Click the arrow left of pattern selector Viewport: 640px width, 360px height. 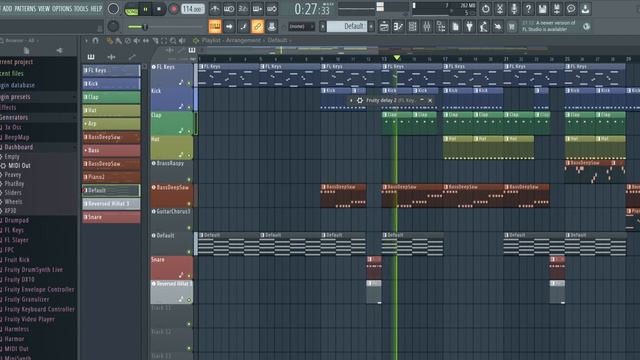click(322, 27)
